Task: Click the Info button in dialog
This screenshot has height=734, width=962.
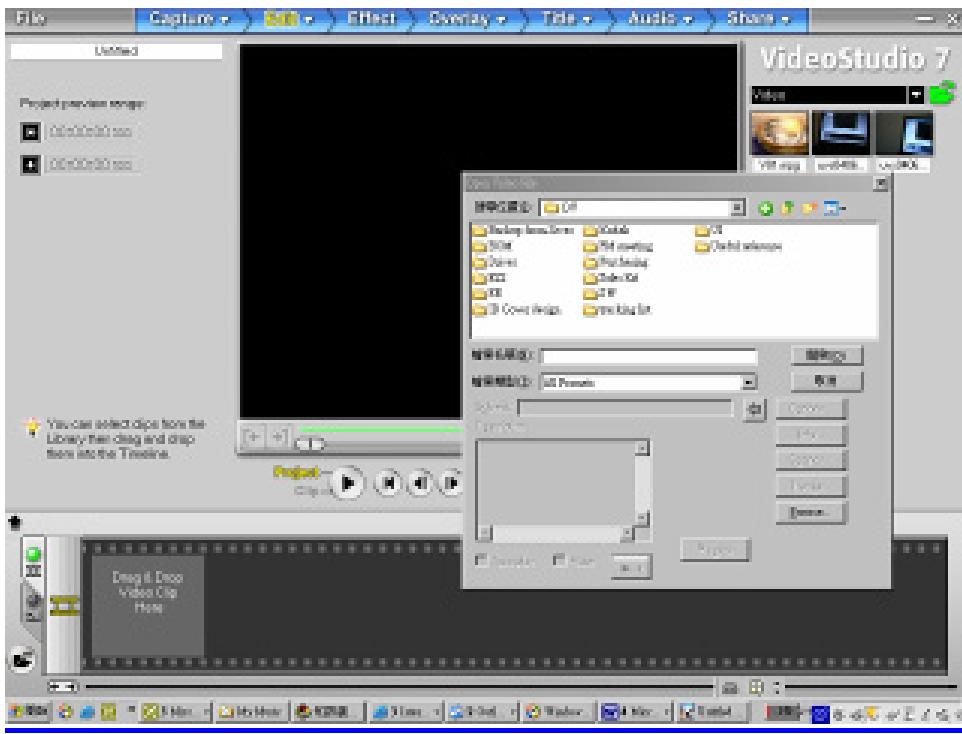Action: (x=811, y=435)
